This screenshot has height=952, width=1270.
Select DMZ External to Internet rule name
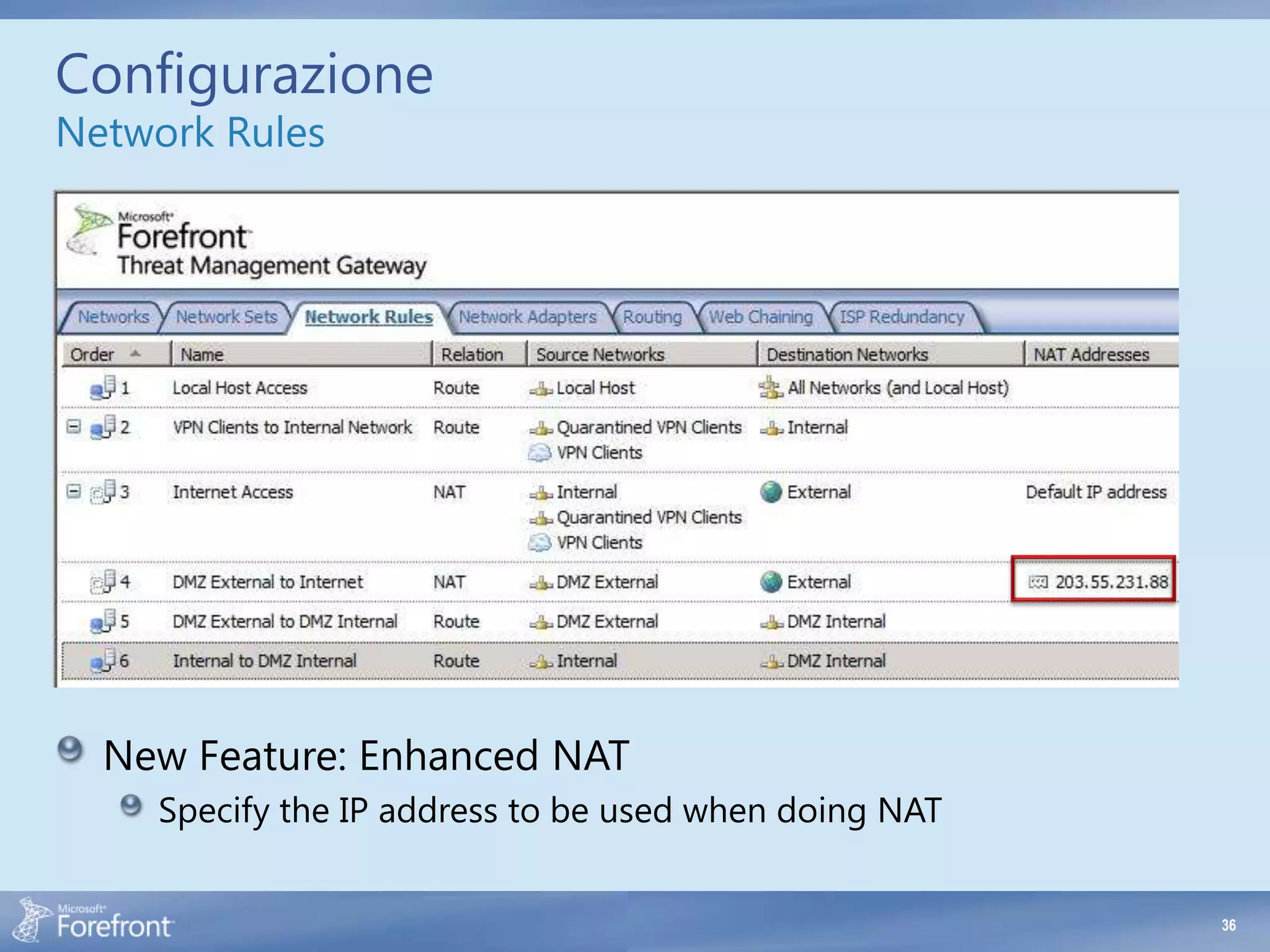[268, 582]
